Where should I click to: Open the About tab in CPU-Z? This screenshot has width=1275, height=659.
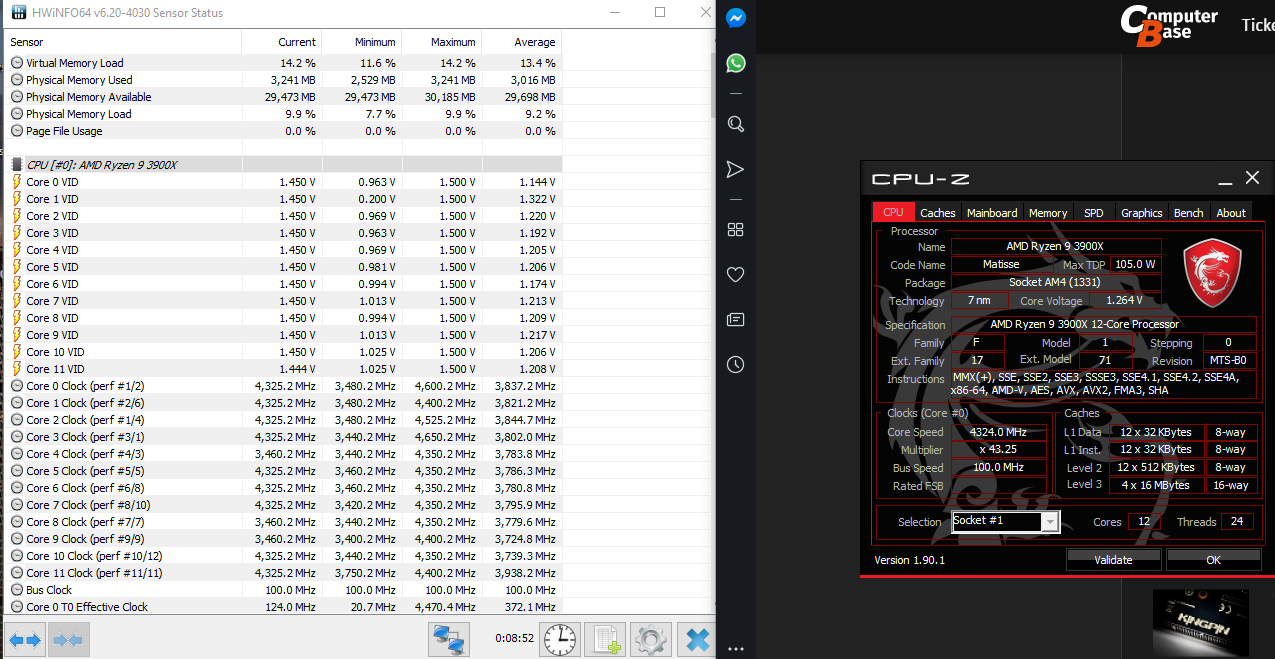tap(1231, 212)
